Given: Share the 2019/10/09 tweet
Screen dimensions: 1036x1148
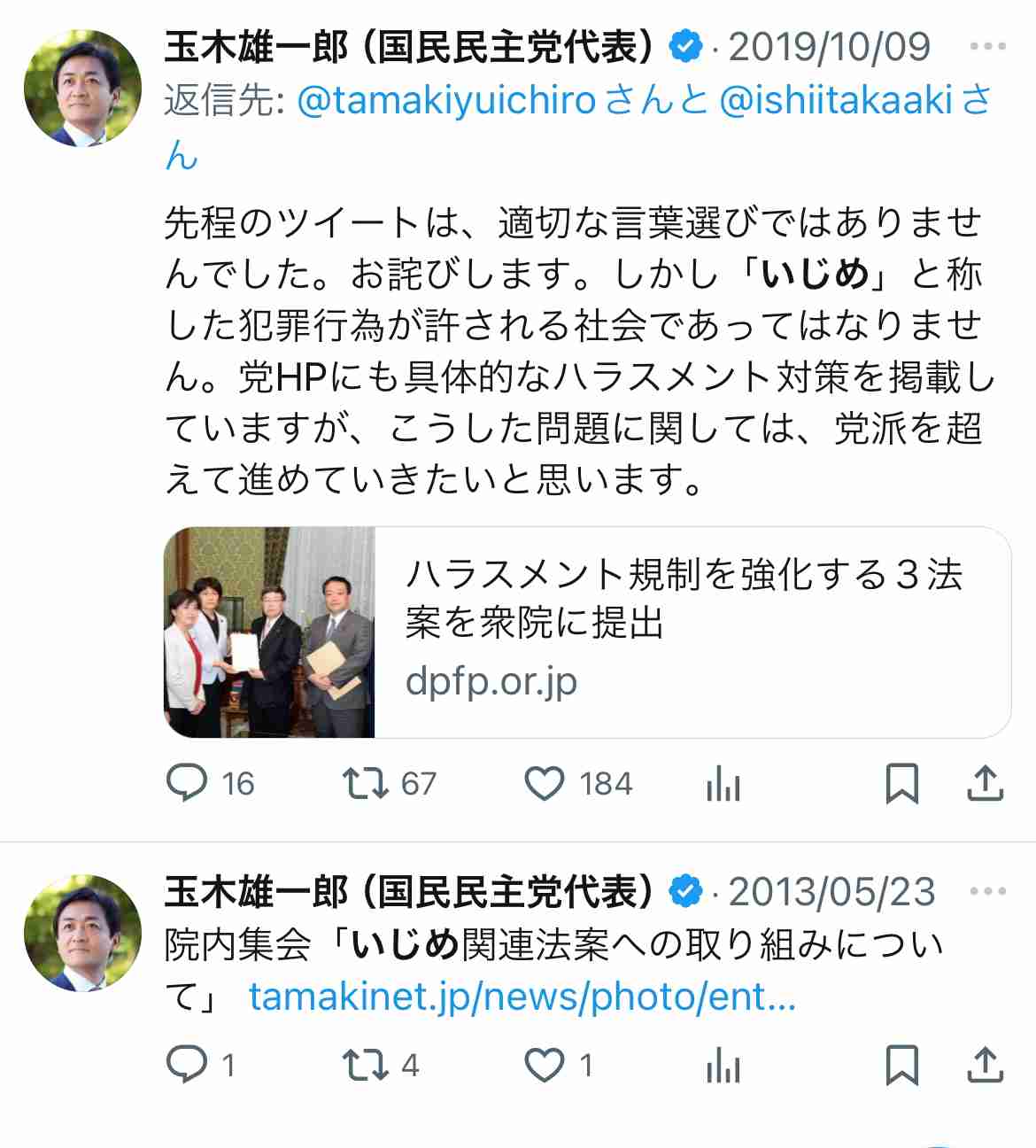Looking at the screenshot, I should pyautogui.click(x=985, y=783).
